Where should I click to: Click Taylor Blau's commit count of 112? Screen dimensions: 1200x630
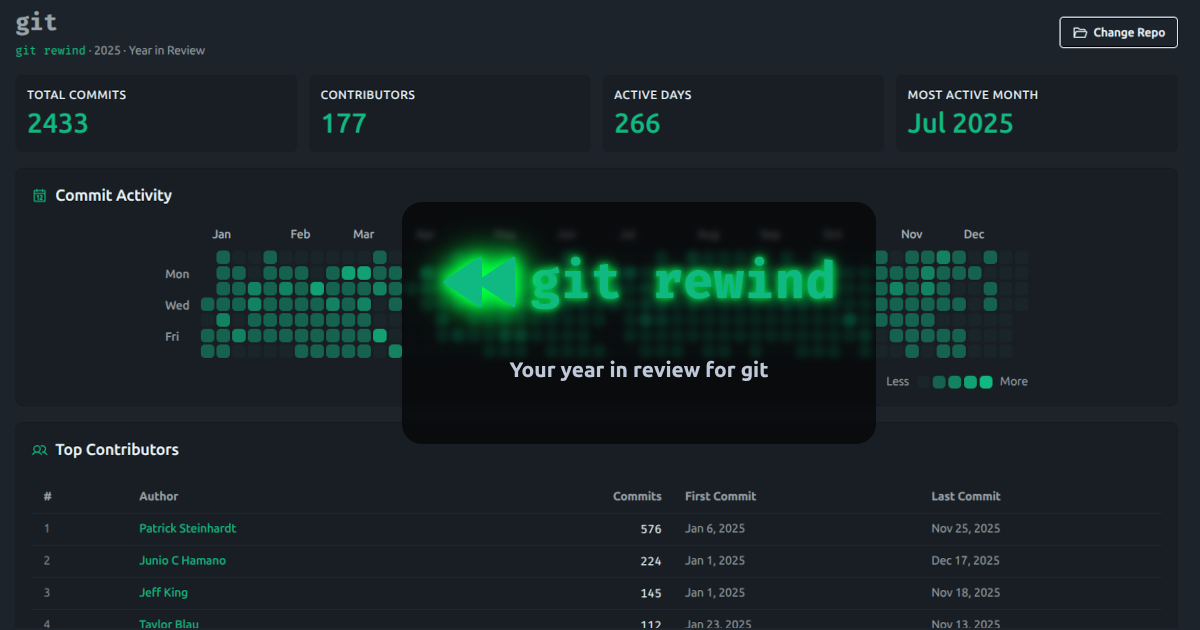point(651,623)
